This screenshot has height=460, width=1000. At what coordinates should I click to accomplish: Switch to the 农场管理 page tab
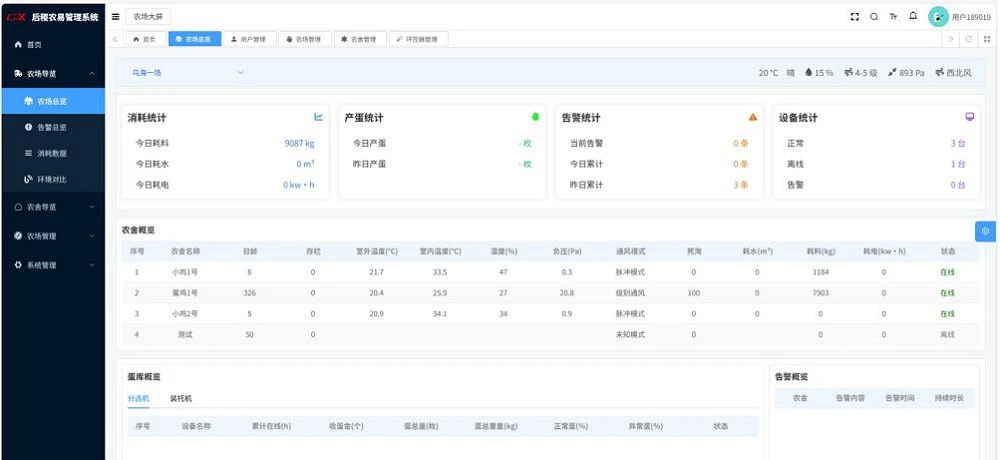coord(305,39)
